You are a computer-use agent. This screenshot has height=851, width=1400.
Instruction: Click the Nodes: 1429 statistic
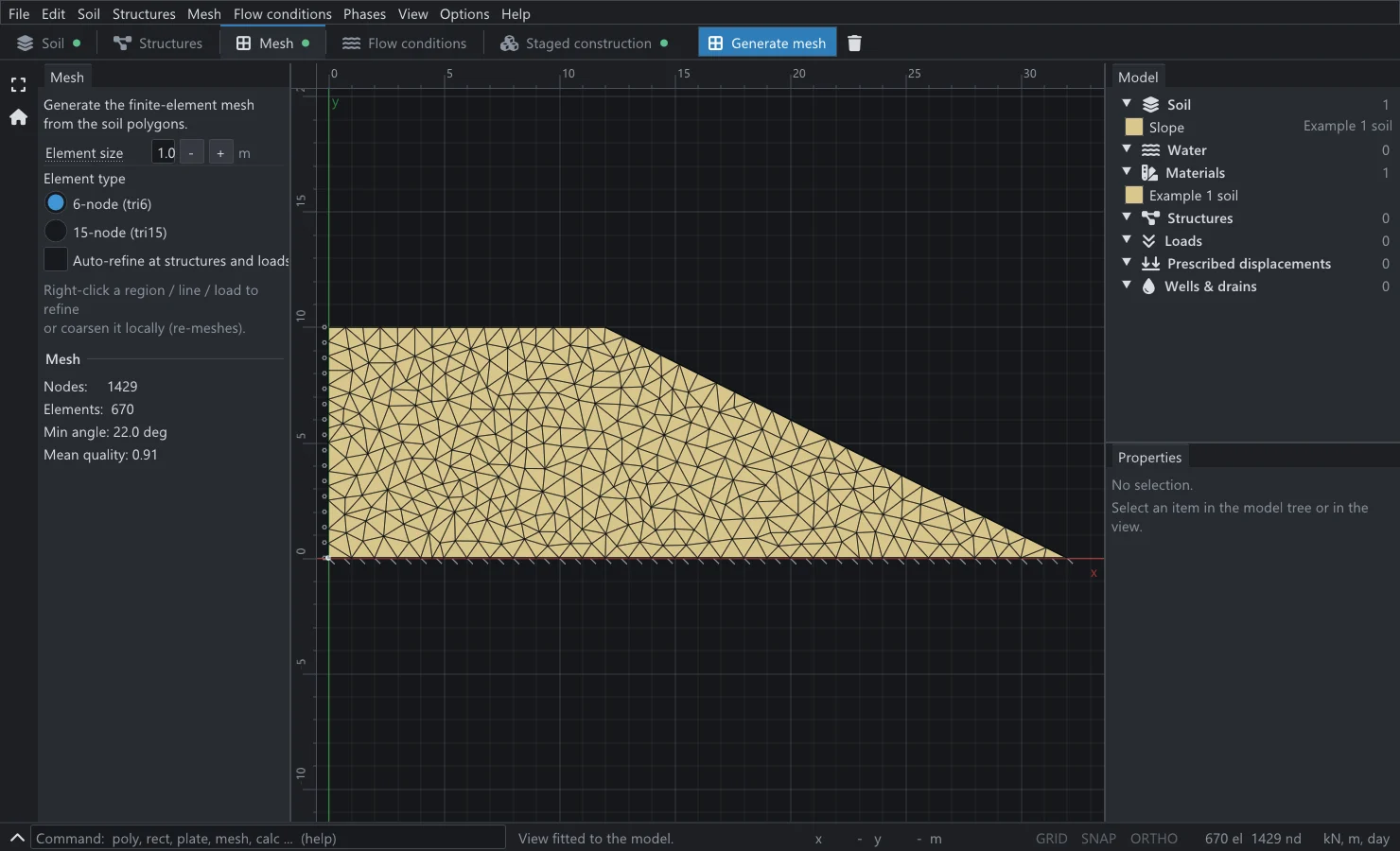click(91, 387)
